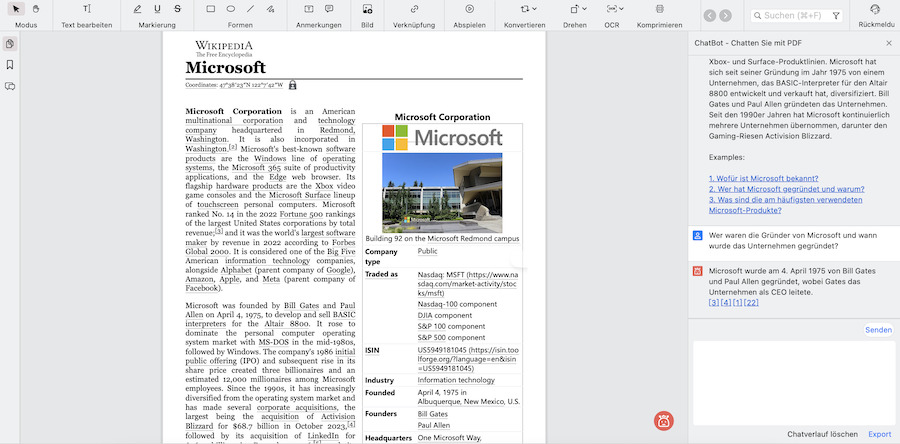Close the ChatBot panel
The width and height of the screenshot is (900, 444).
click(889, 43)
